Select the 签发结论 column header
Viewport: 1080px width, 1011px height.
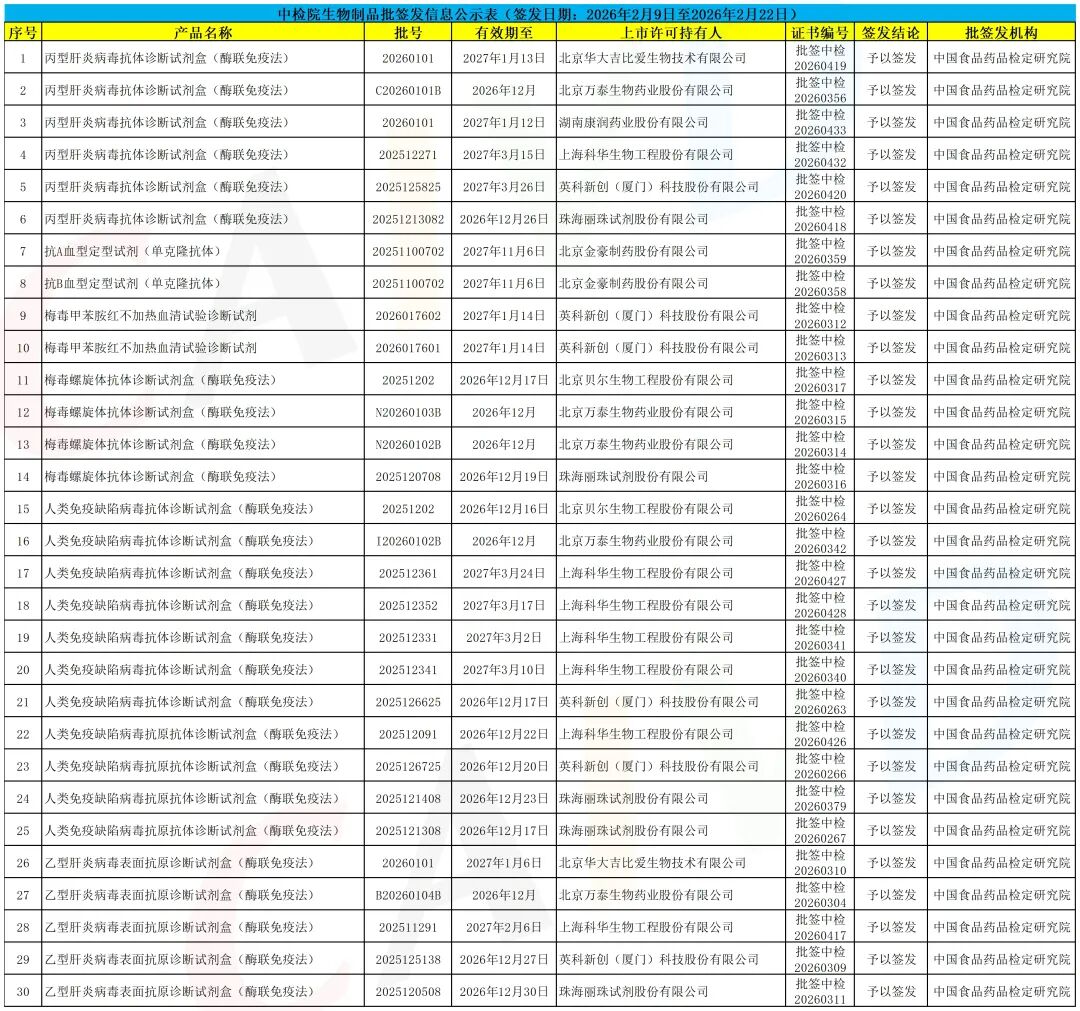point(891,32)
